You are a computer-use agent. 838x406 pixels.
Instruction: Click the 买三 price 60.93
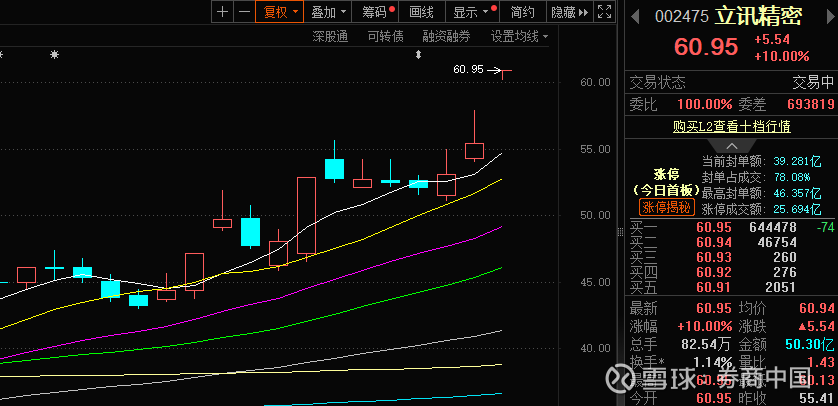tap(713, 257)
